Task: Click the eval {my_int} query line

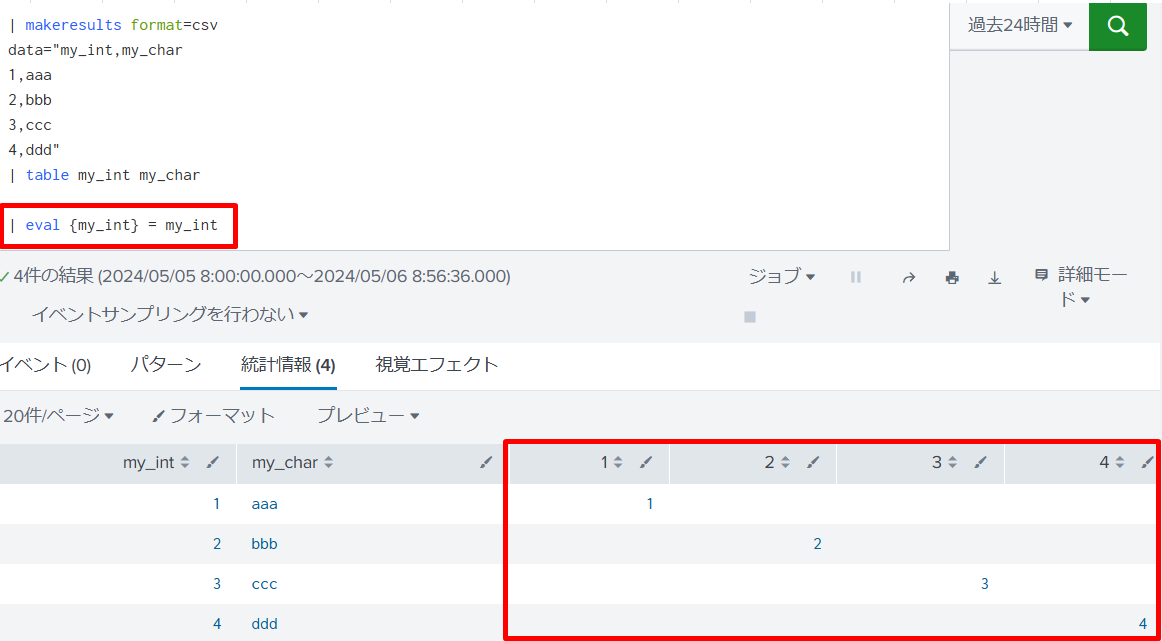Action: point(114,225)
